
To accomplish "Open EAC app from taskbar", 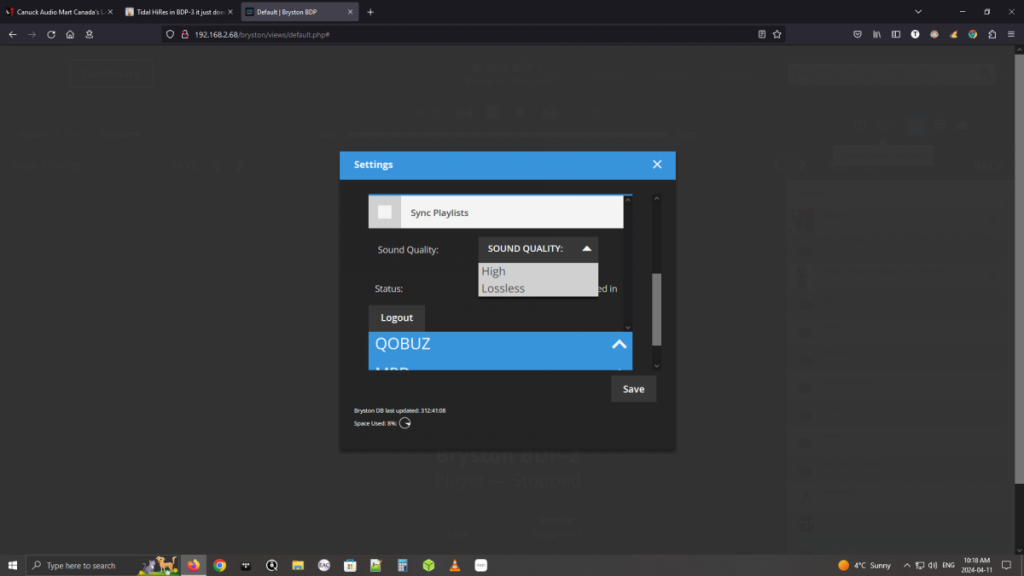I will pyautogui.click(x=324, y=566).
